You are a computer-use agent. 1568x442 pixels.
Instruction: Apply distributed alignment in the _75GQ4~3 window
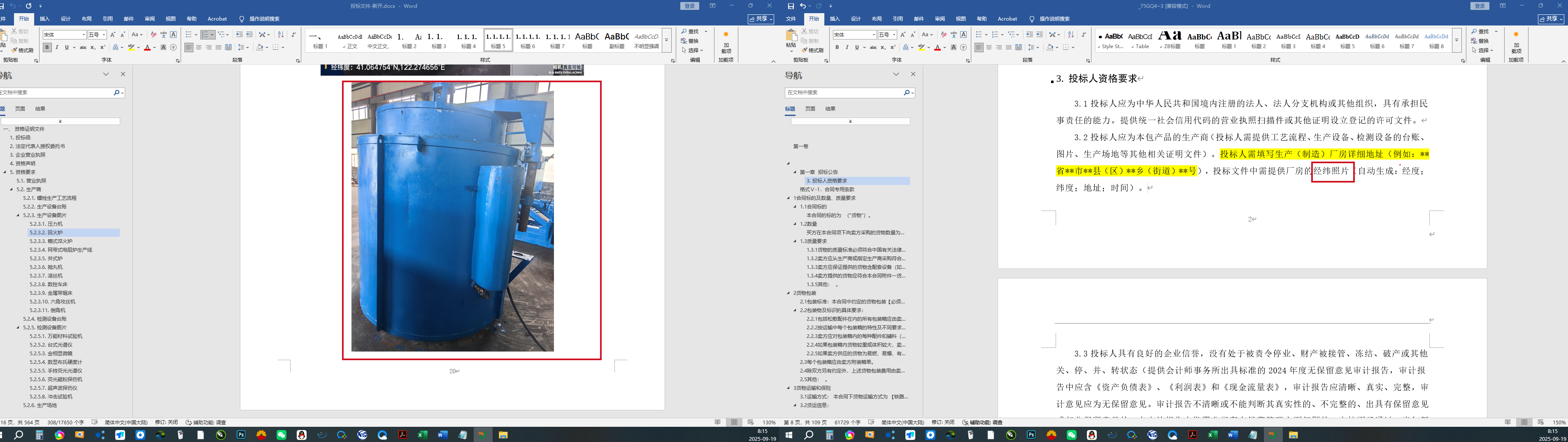pyautogui.click(x=1018, y=47)
